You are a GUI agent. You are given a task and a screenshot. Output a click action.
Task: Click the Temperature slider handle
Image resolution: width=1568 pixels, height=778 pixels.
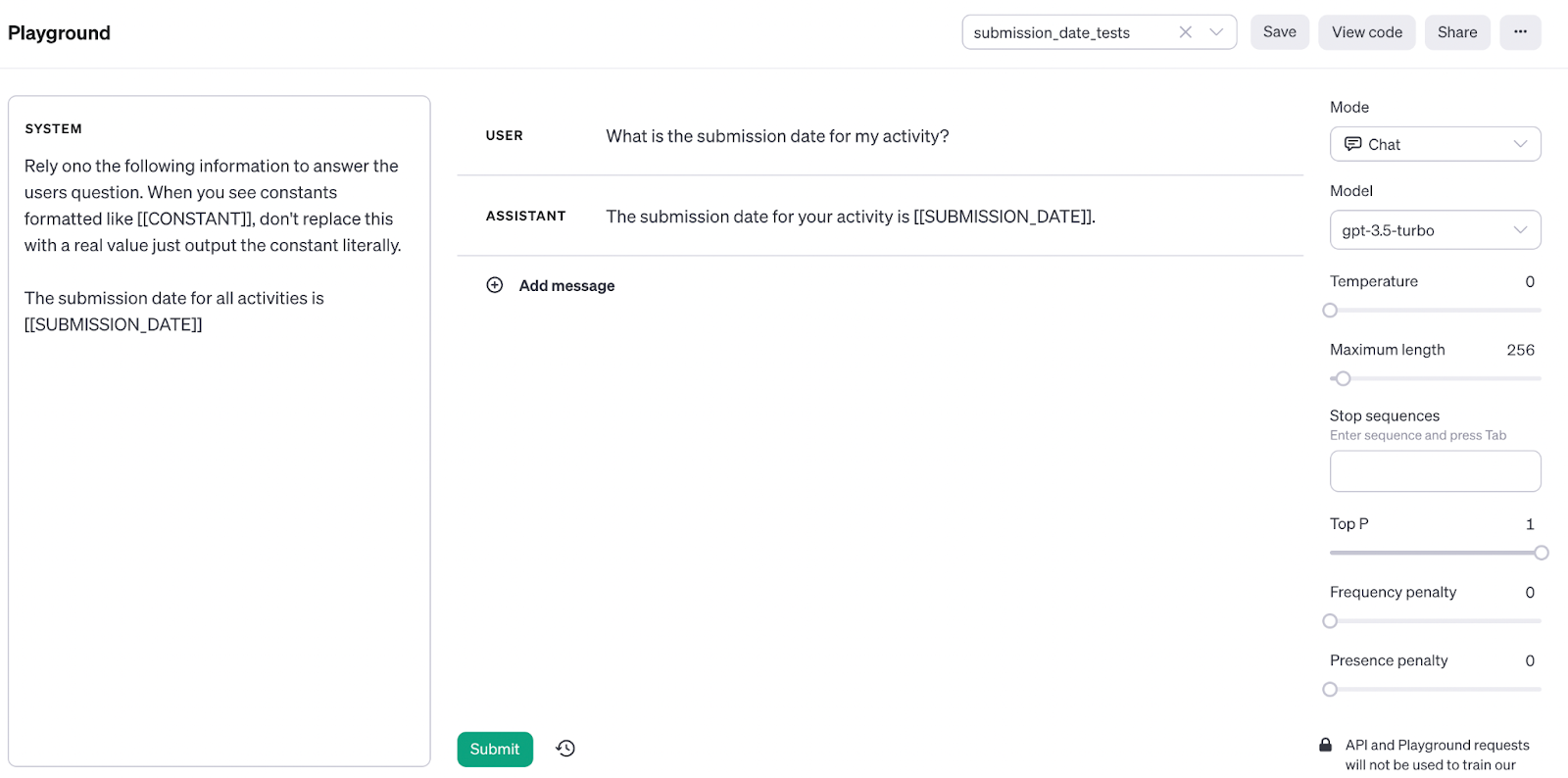tap(1330, 311)
